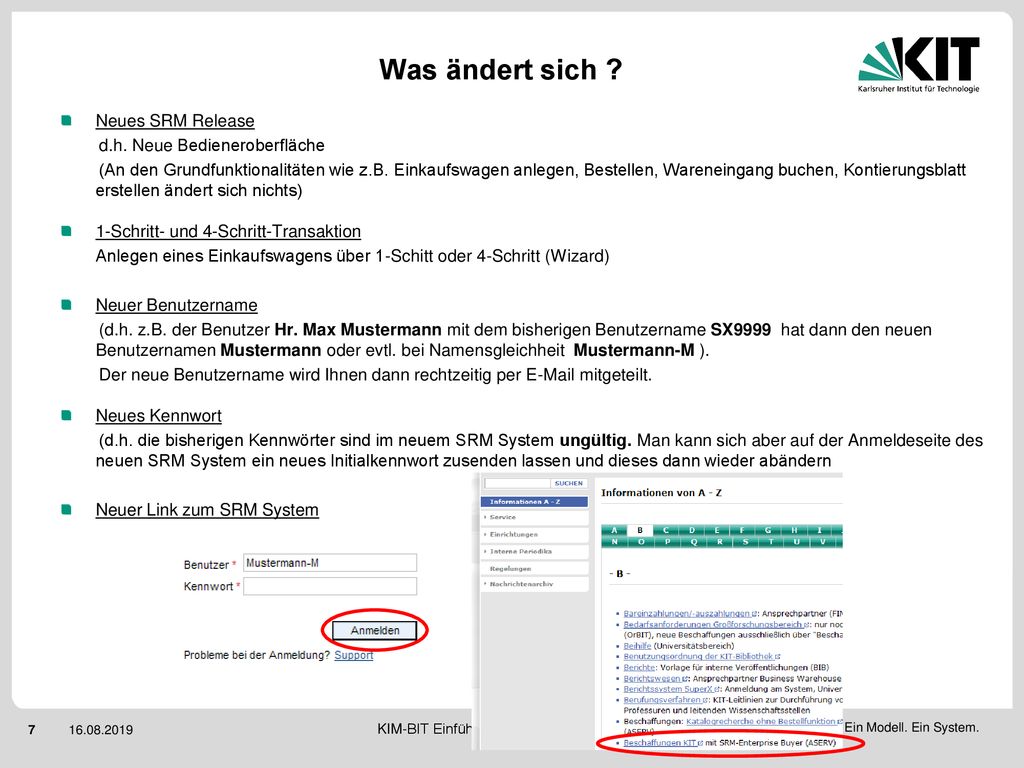Viewport: 1024px width, 768px height.
Task: Open Regelungen in the sidebar
Action: [x=534, y=568]
